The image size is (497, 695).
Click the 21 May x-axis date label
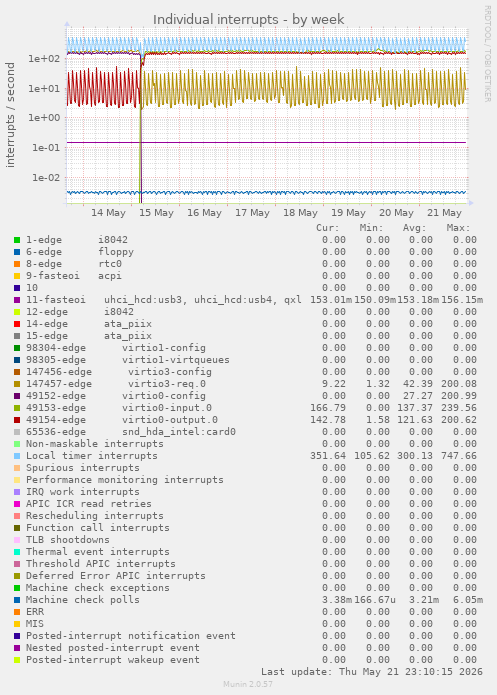coord(444,213)
